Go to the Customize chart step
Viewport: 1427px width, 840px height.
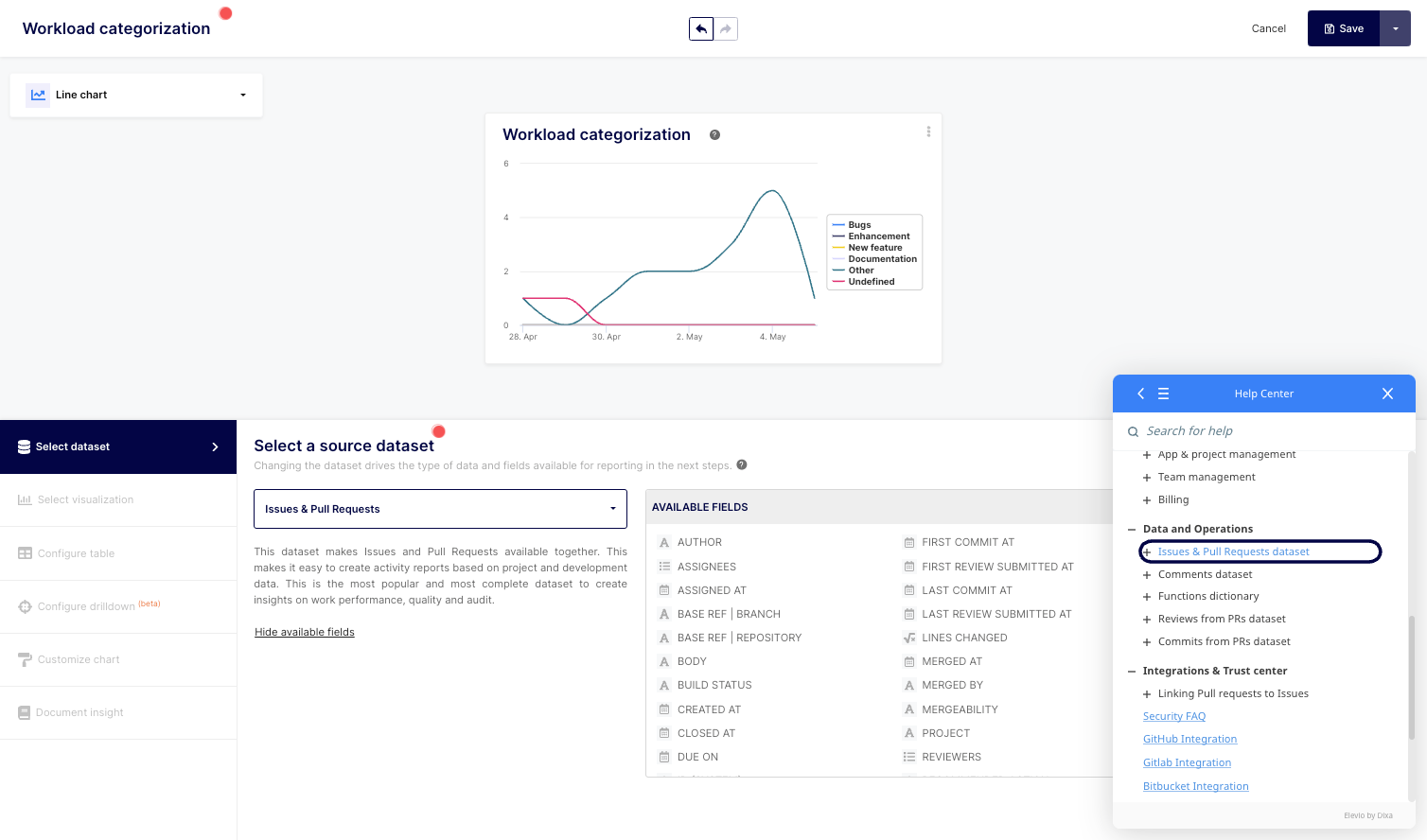[79, 659]
